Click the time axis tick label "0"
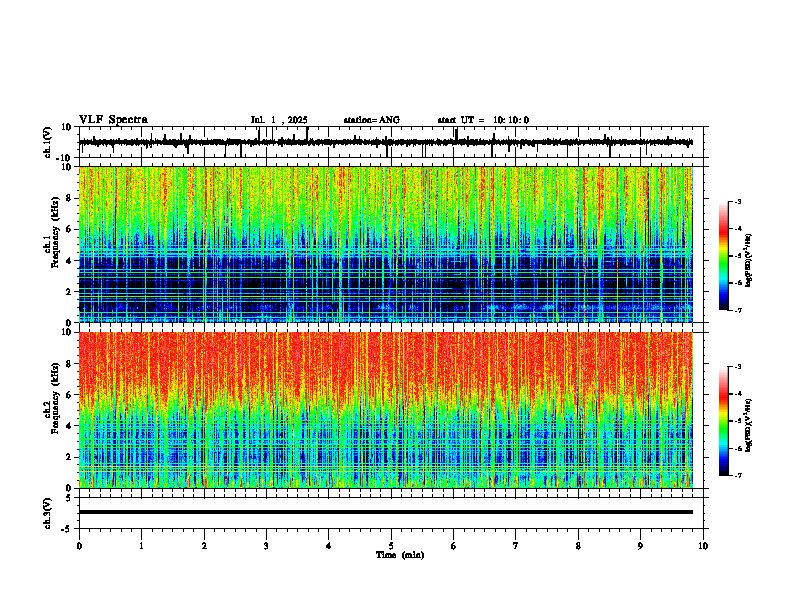Viewport: 792px width, 612px height. (x=79, y=546)
